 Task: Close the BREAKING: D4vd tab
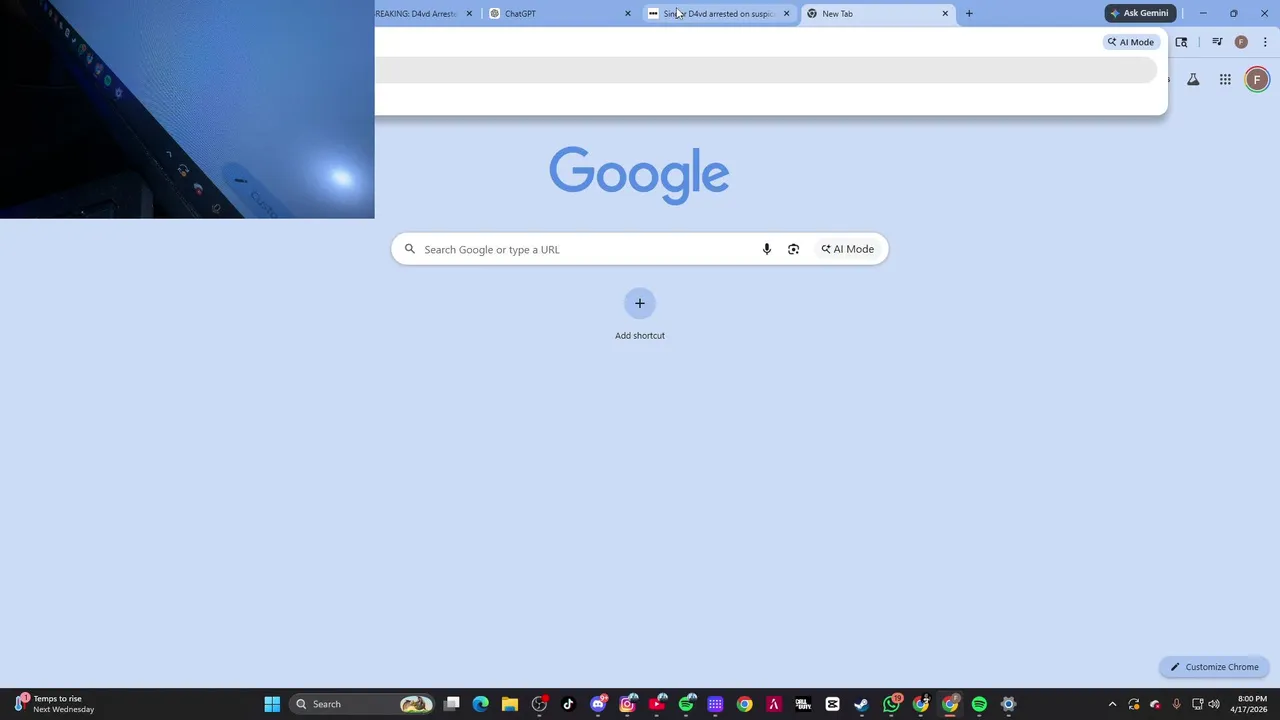coord(469,14)
